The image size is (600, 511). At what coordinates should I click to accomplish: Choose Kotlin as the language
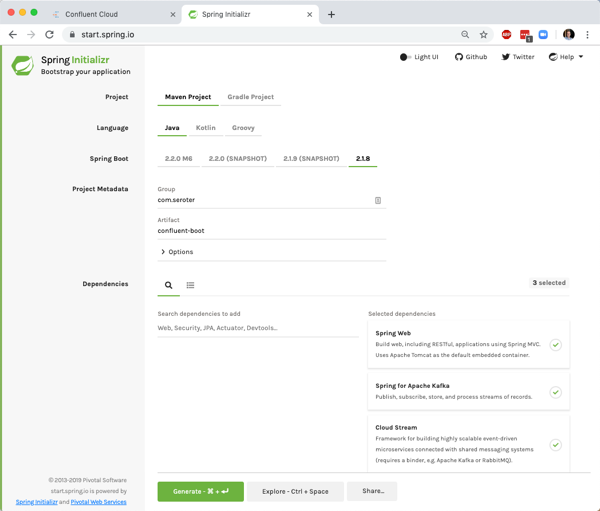[x=205, y=128]
